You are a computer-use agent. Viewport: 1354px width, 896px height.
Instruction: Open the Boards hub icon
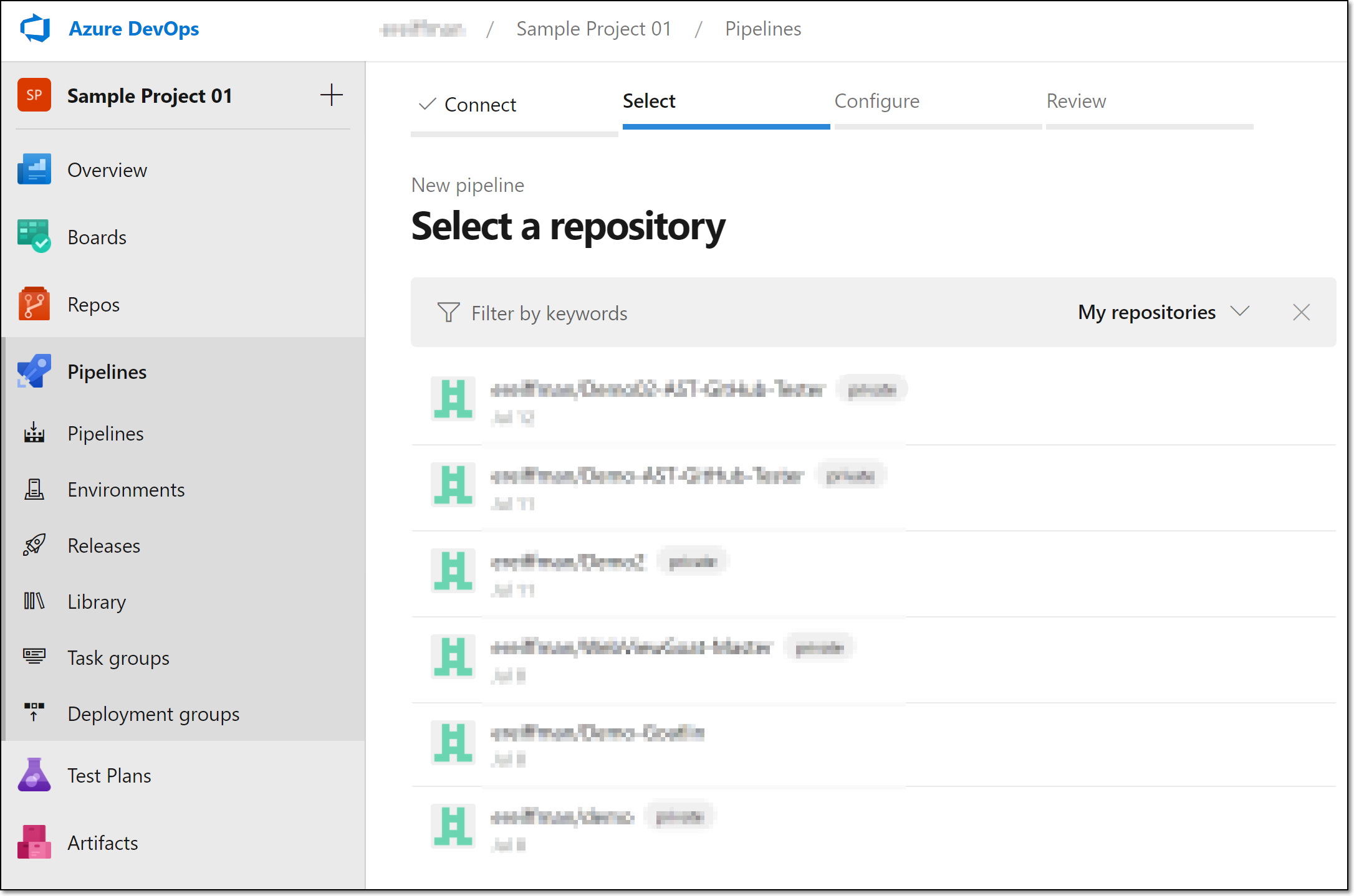coord(34,237)
